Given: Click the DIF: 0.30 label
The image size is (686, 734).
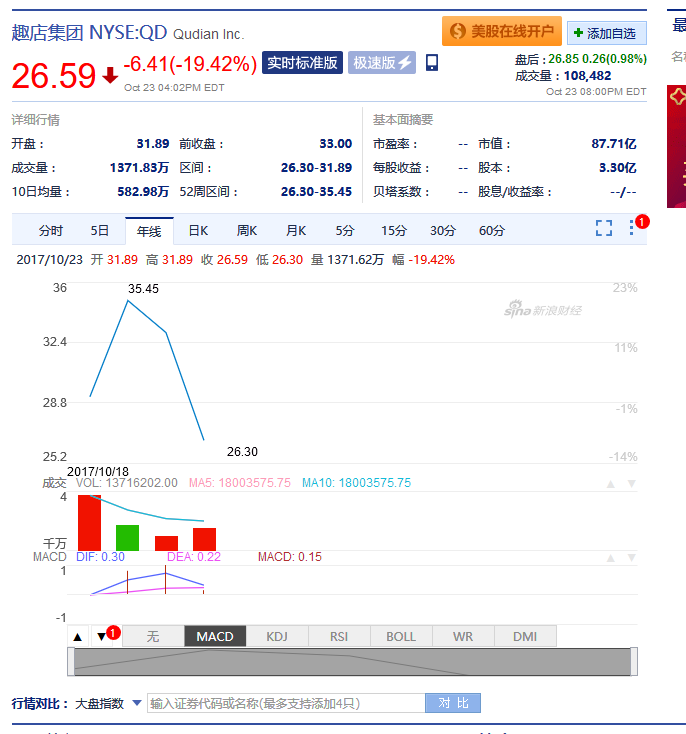Looking at the screenshot, I should pyautogui.click(x=100, y=557).
